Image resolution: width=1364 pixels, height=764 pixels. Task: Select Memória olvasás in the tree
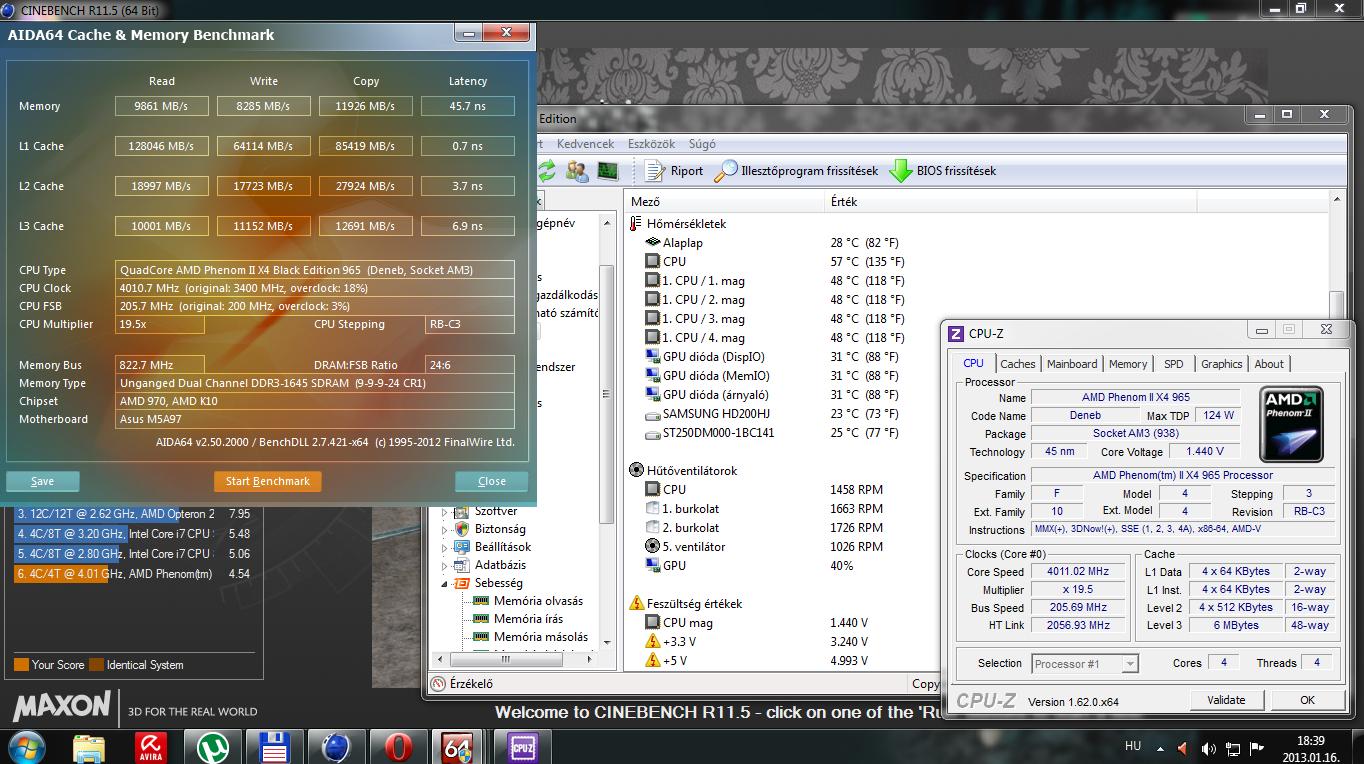(x=538, y=601)
